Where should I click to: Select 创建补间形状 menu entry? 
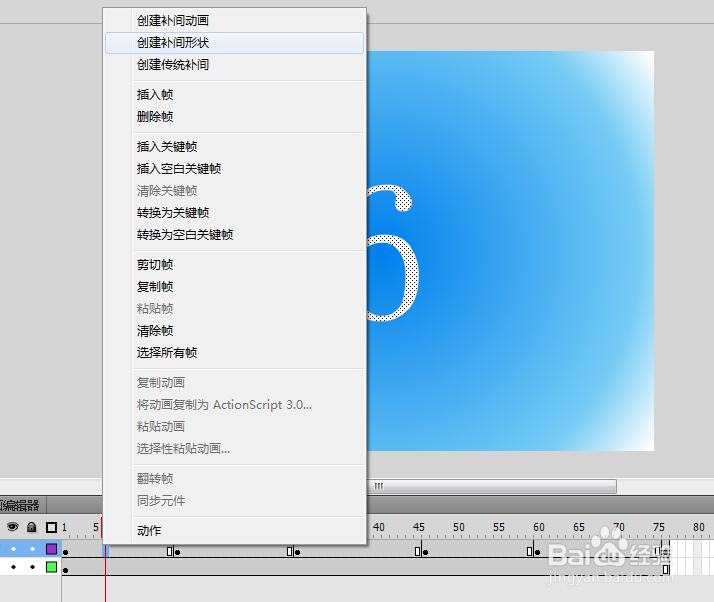235,43
